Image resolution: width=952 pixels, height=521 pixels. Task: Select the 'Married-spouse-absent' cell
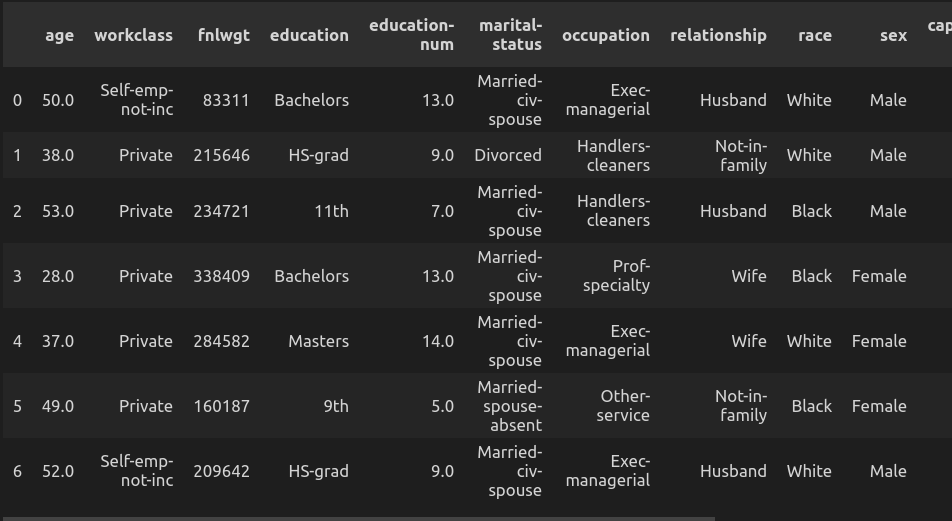tap(510, 406)
